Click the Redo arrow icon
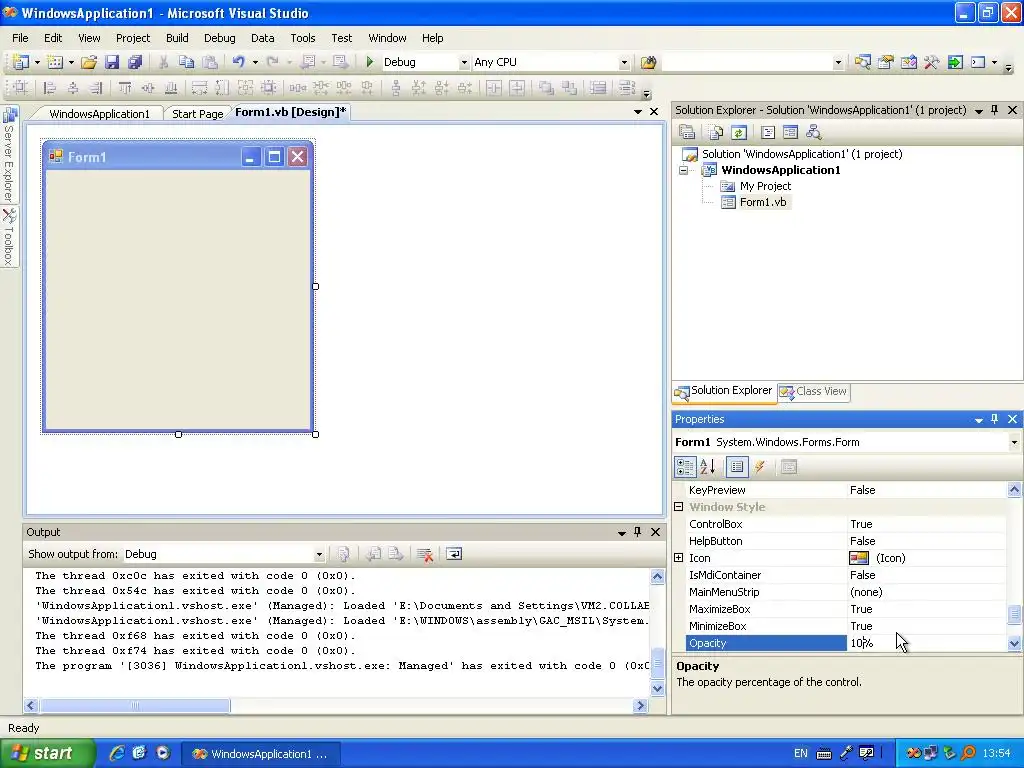1024x768 pixels. [x=272, y=62]
